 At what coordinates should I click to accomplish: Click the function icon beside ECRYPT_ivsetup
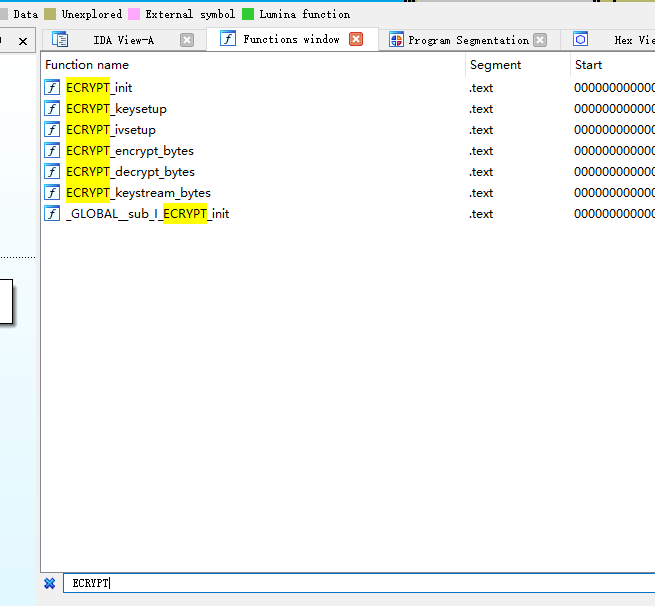coord(52,129)
